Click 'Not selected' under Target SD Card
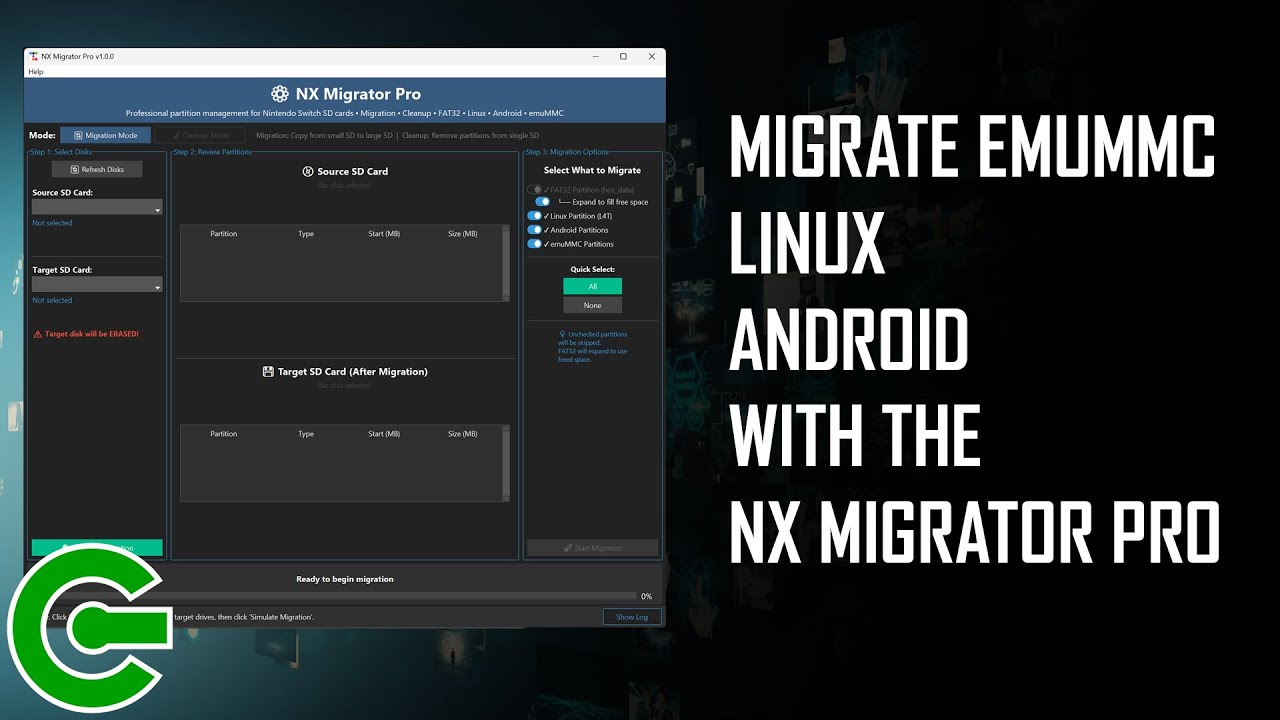Image resolution: width=1280 pixels, height=720 pixels. click(52, 300)
